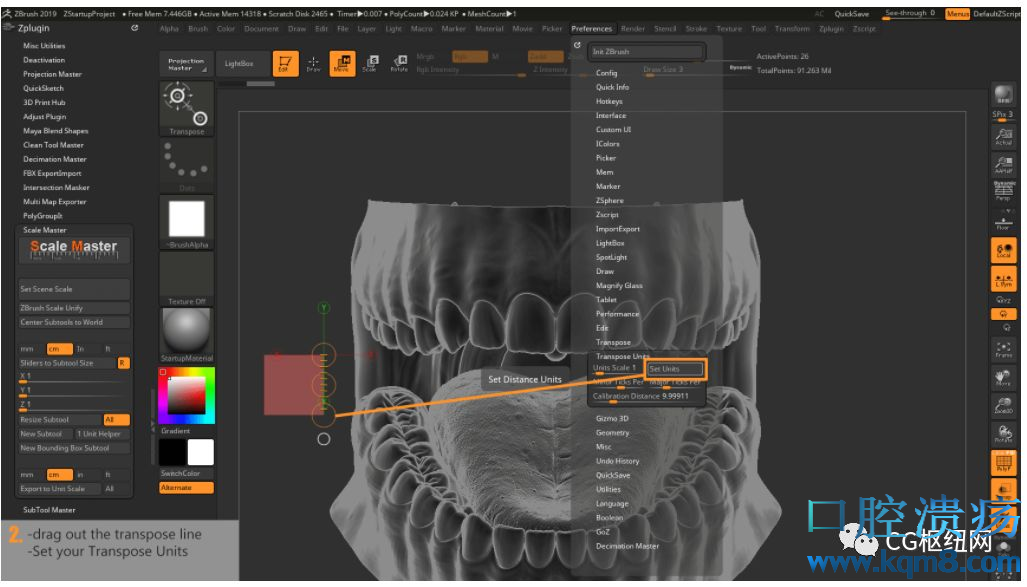This screenshot has width=1027, height=587.
Task: Open the BrushAlpha selector
Action: (x=187, y=222)
